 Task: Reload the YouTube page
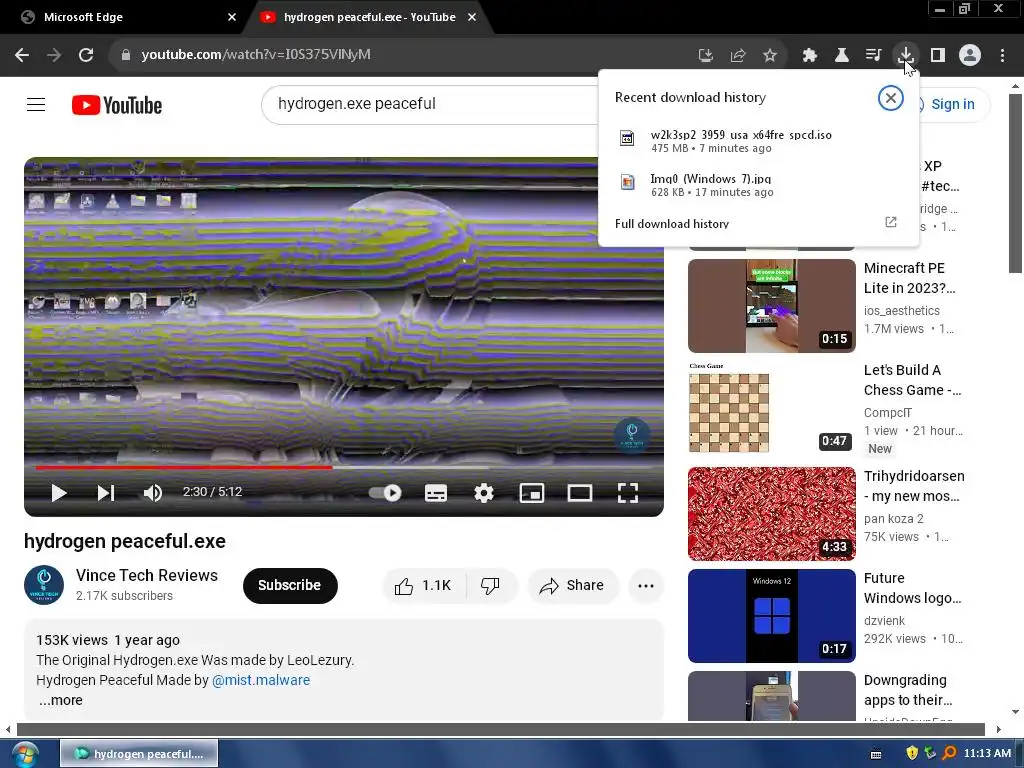tap(86, 55)
